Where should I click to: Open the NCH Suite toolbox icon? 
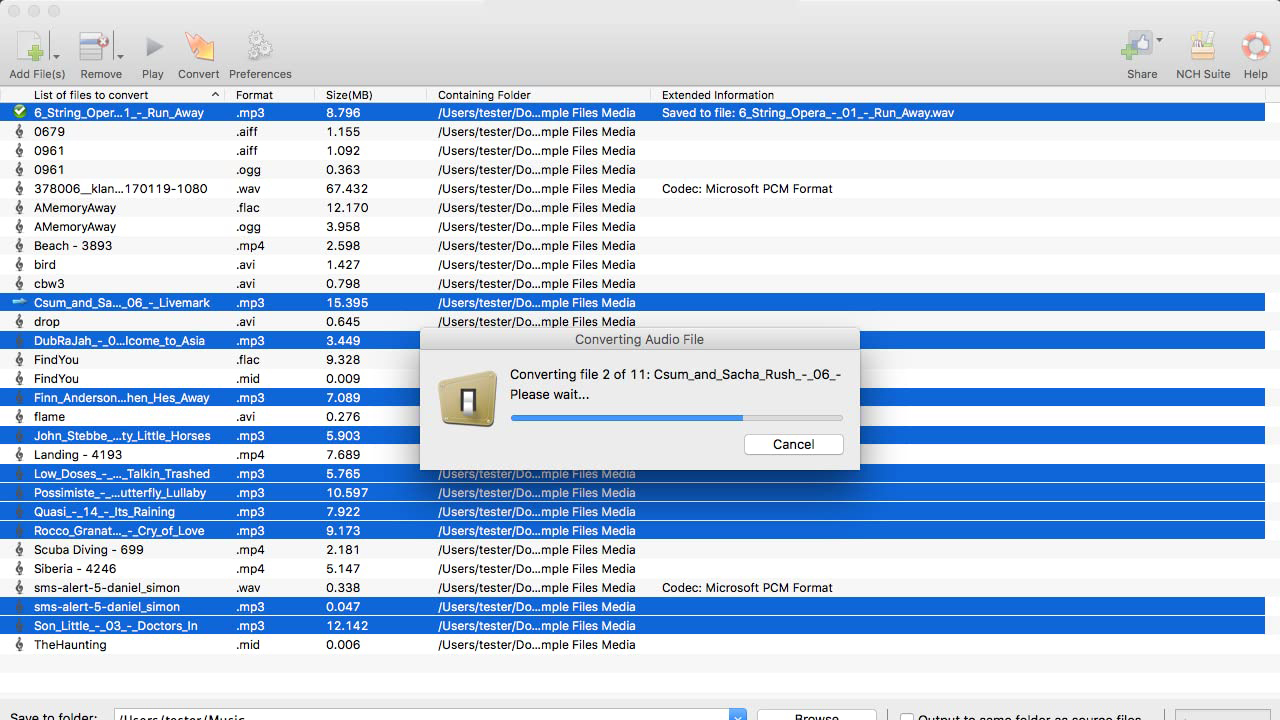click(x=1202, y=45)
